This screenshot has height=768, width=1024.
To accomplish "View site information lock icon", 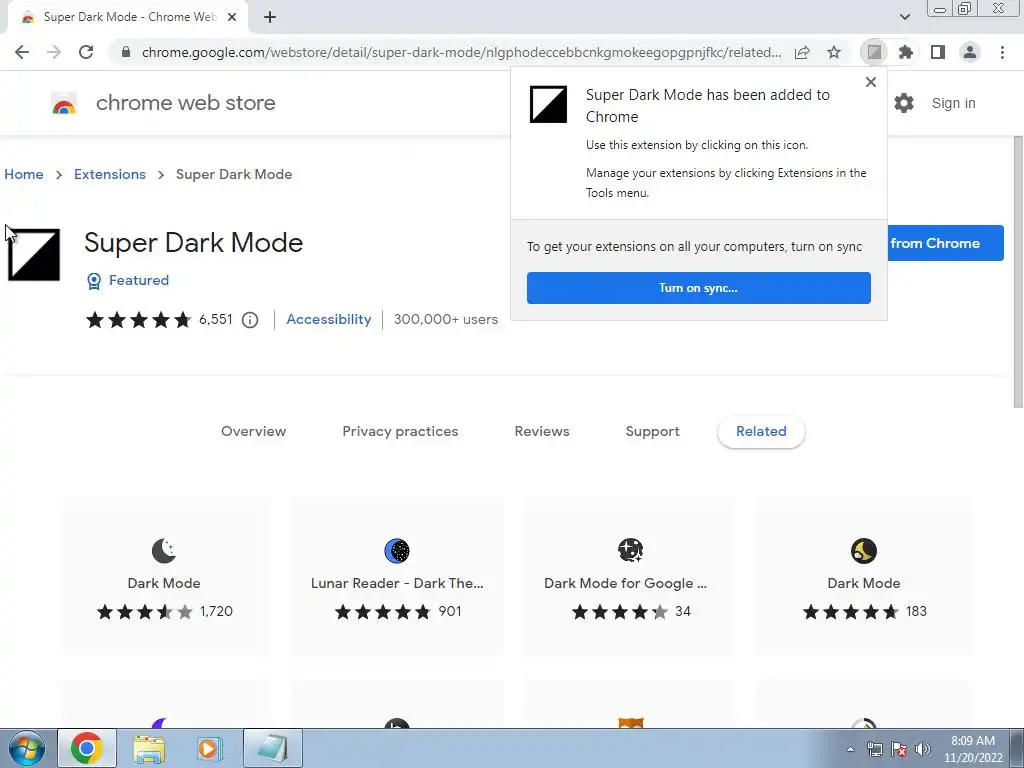I will click(x=126, y=52).
